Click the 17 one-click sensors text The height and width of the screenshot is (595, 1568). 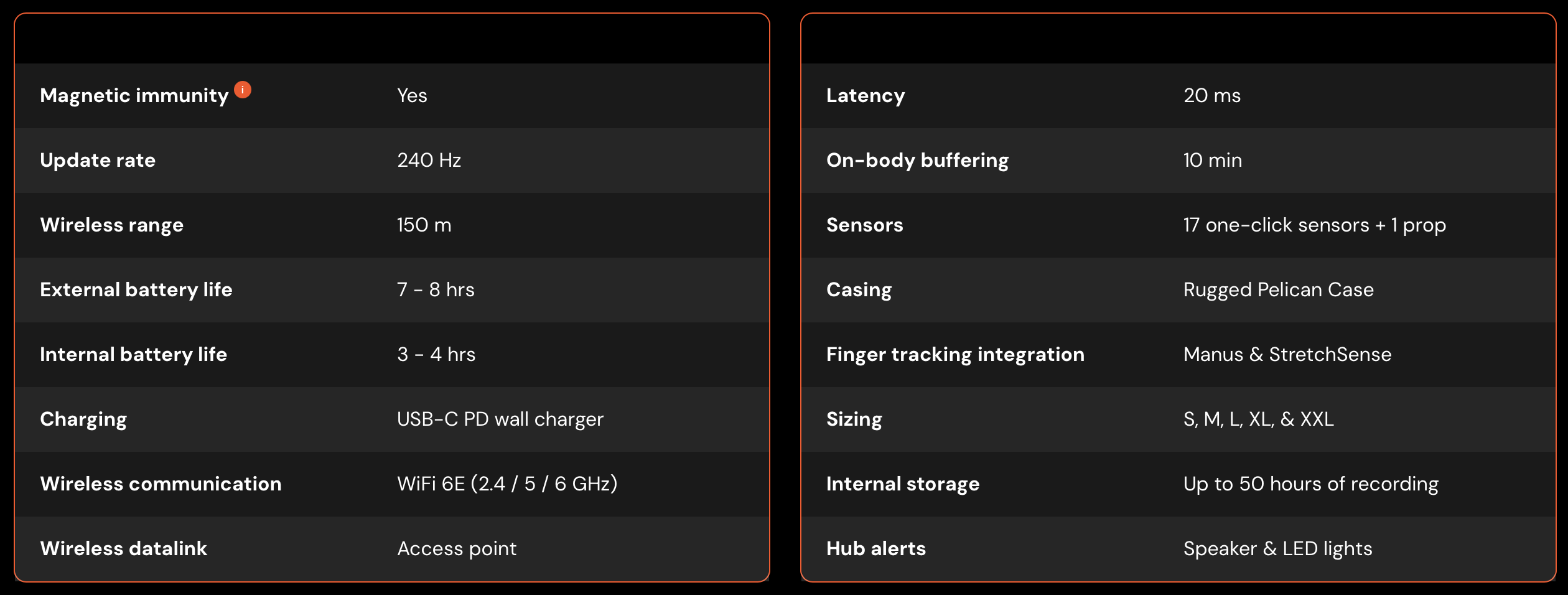point(1314,225)
